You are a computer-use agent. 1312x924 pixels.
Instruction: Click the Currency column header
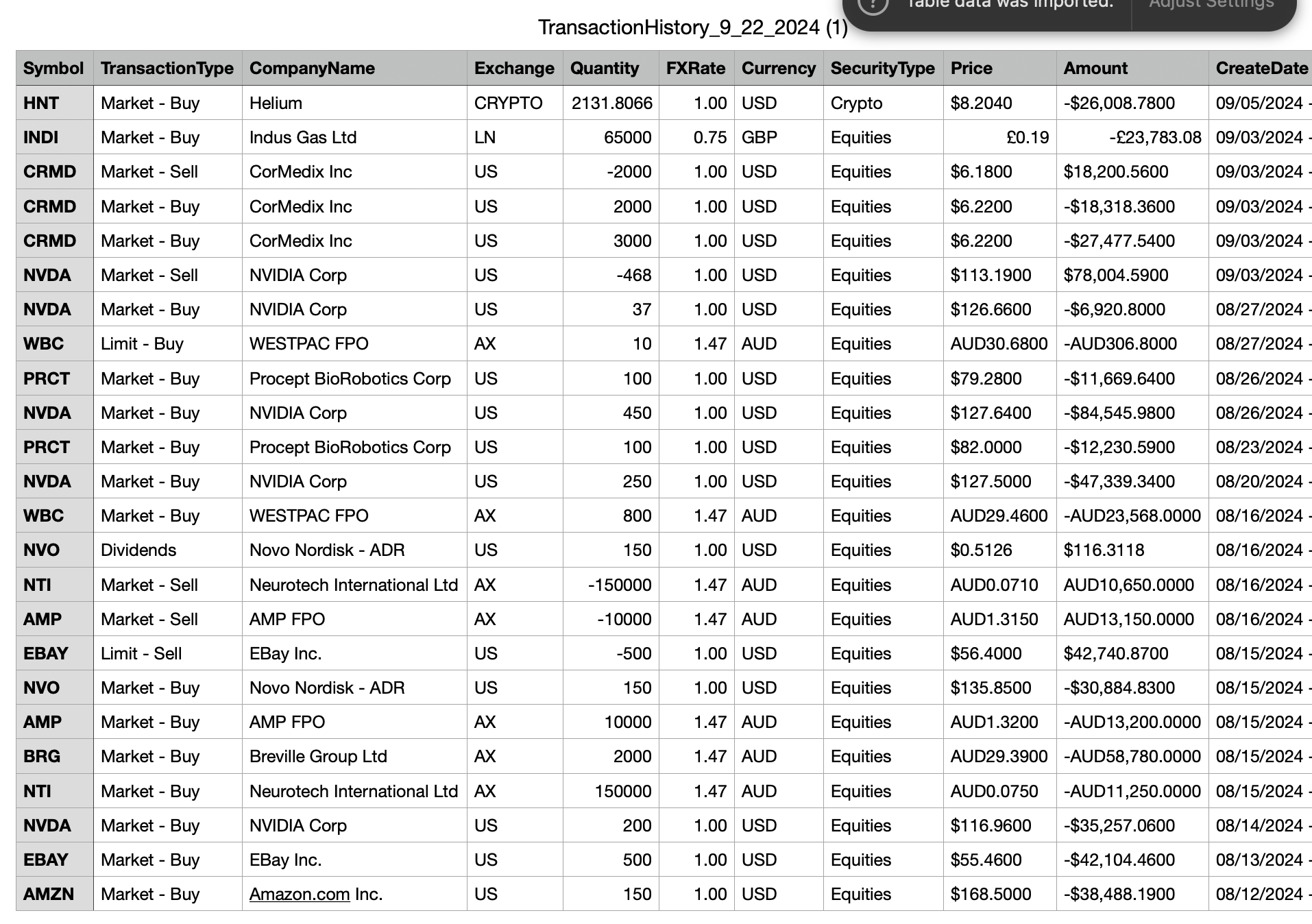(x=778, y=68)
